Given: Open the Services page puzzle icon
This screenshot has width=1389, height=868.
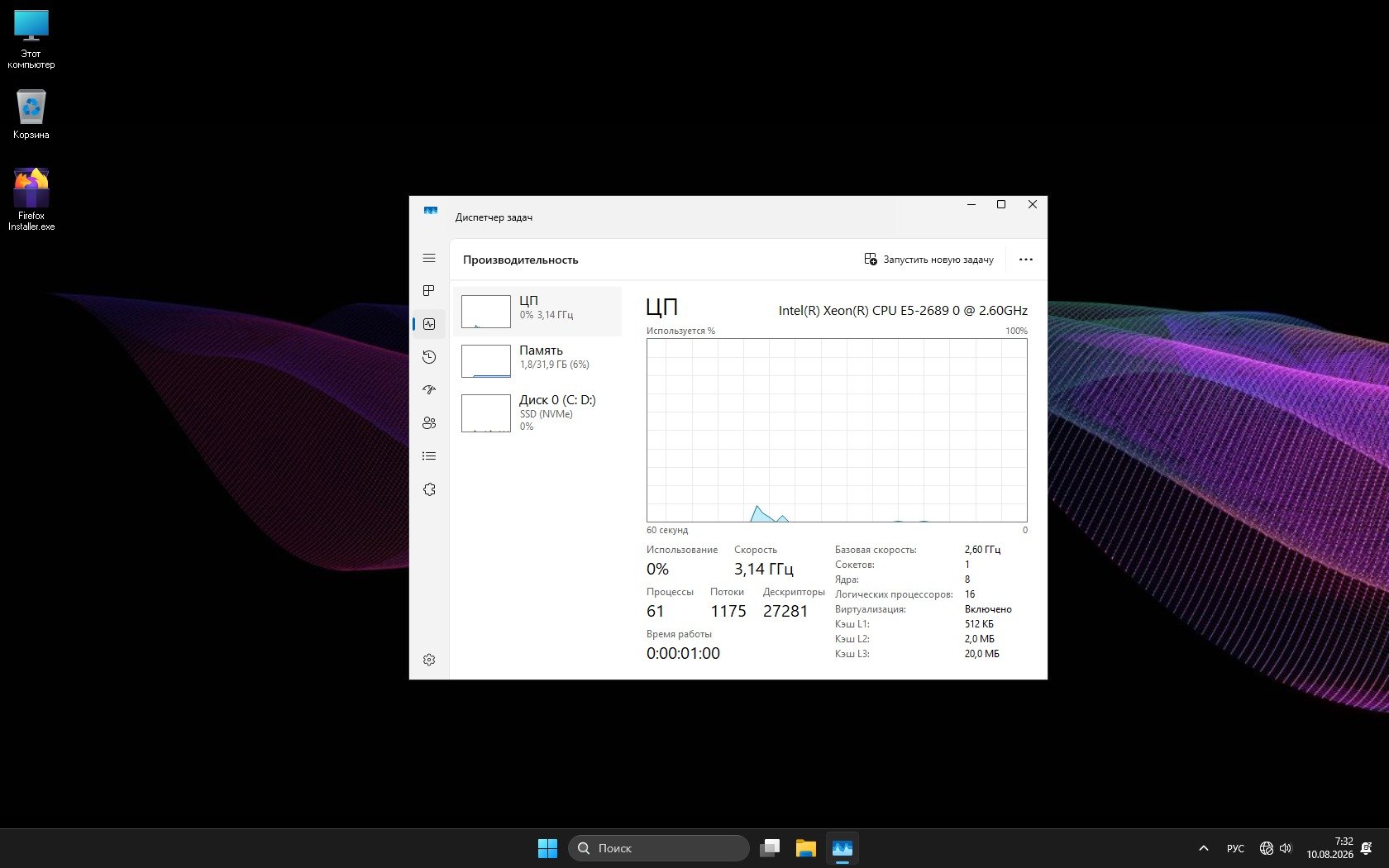Looking at the screenshot, I should pos(429,489).
